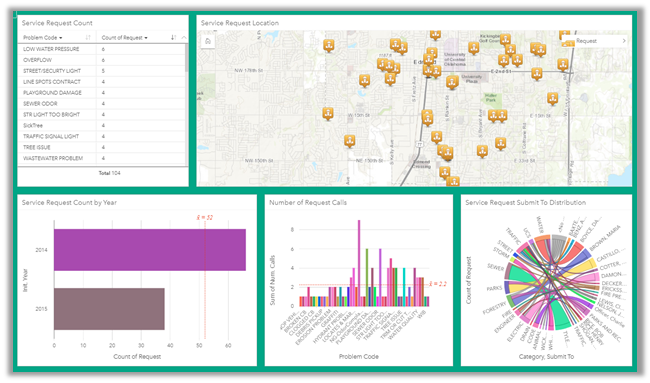Click the map home extent button
Screen dimensions: 650x383
(x=208, y=41)
